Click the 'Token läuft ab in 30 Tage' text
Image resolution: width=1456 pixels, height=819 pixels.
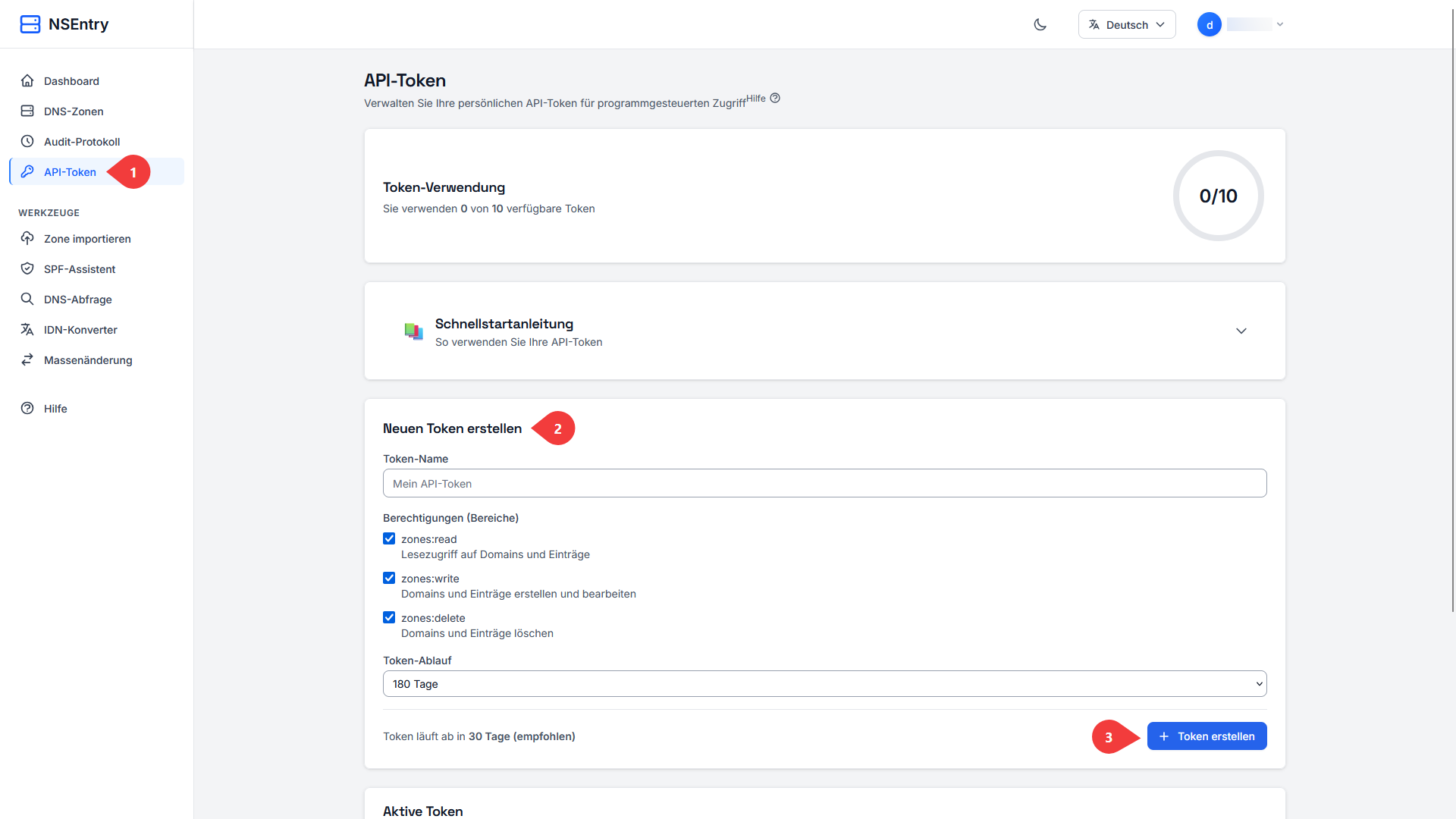click(479, 736)
